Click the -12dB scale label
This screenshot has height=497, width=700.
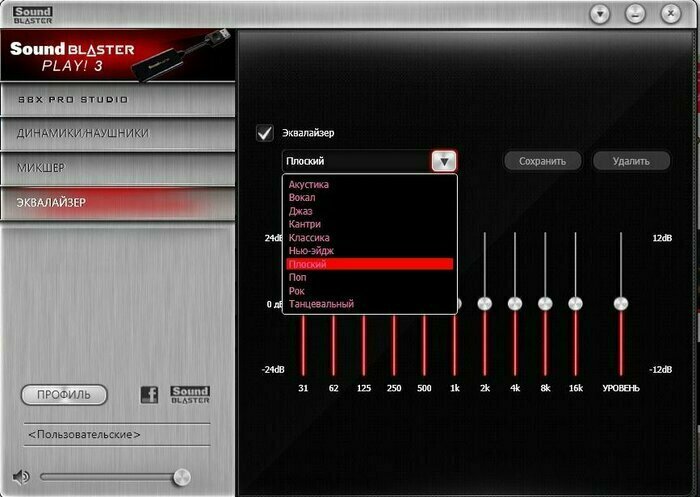pyautogui.click(x=661, y=370)
